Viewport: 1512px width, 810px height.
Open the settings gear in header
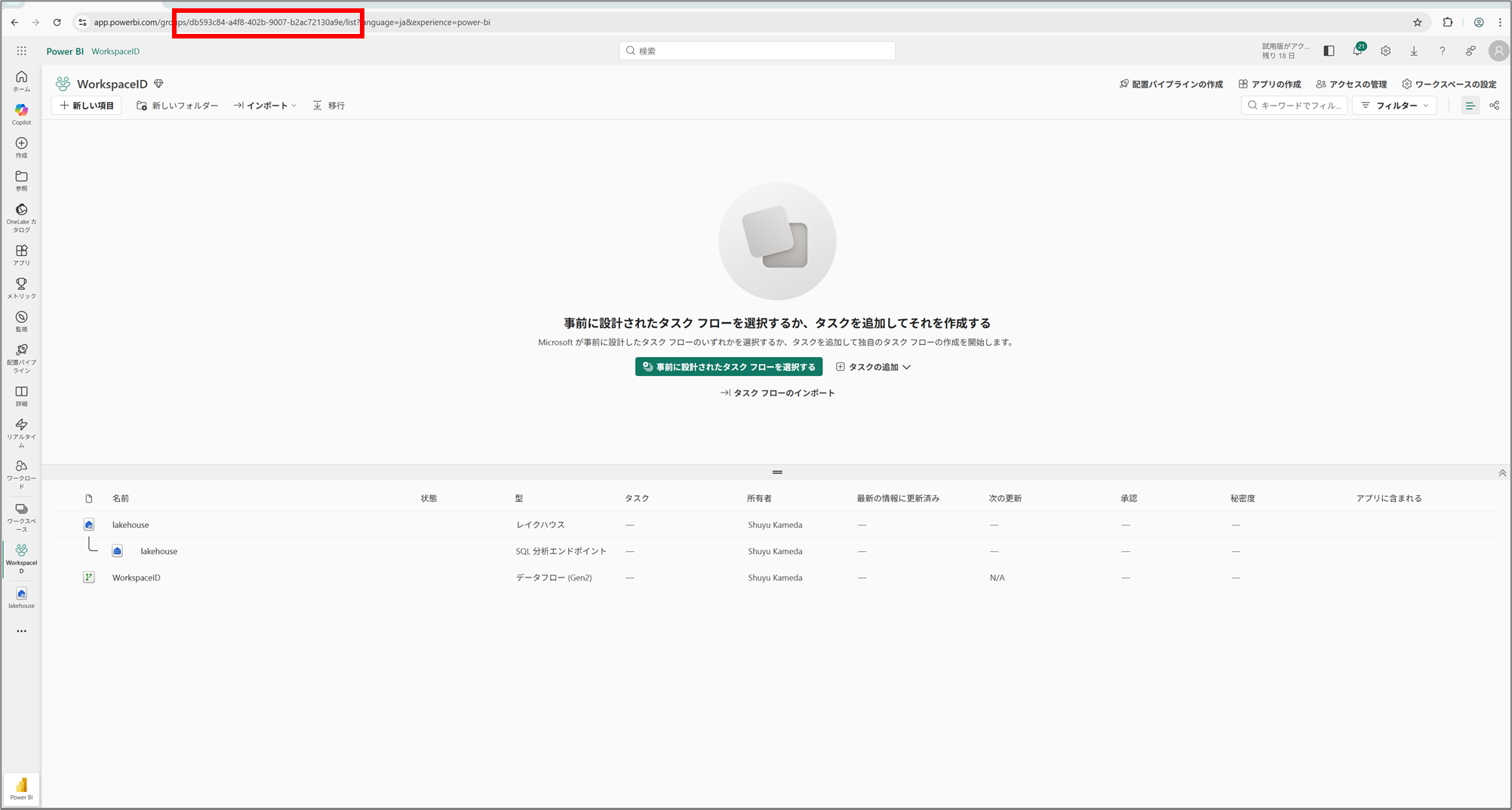coord(1385,51)
